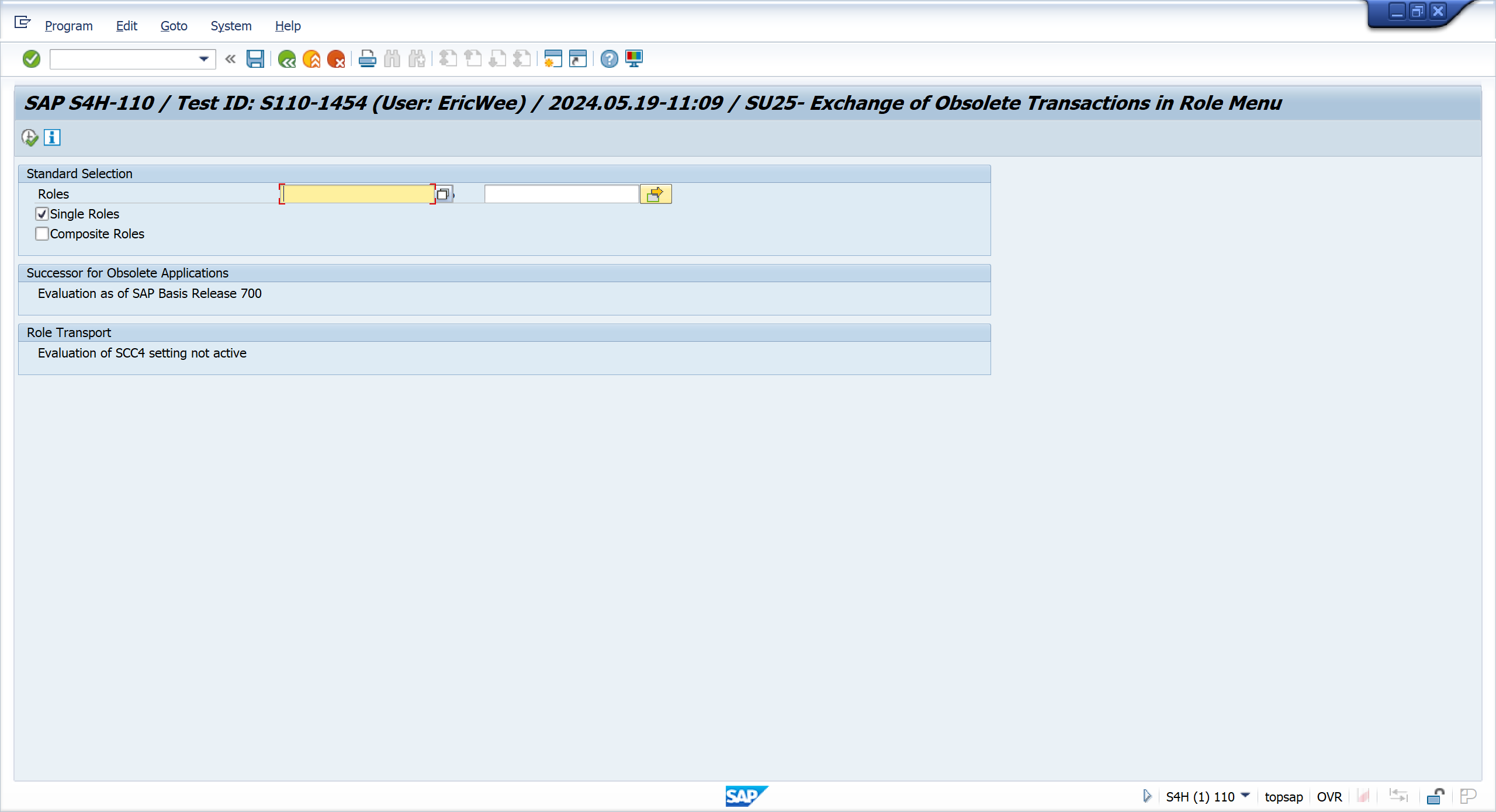Screen dimensions: 1496x812
Task: Click the Execute clock icon
Action: [x=30, y=137]
